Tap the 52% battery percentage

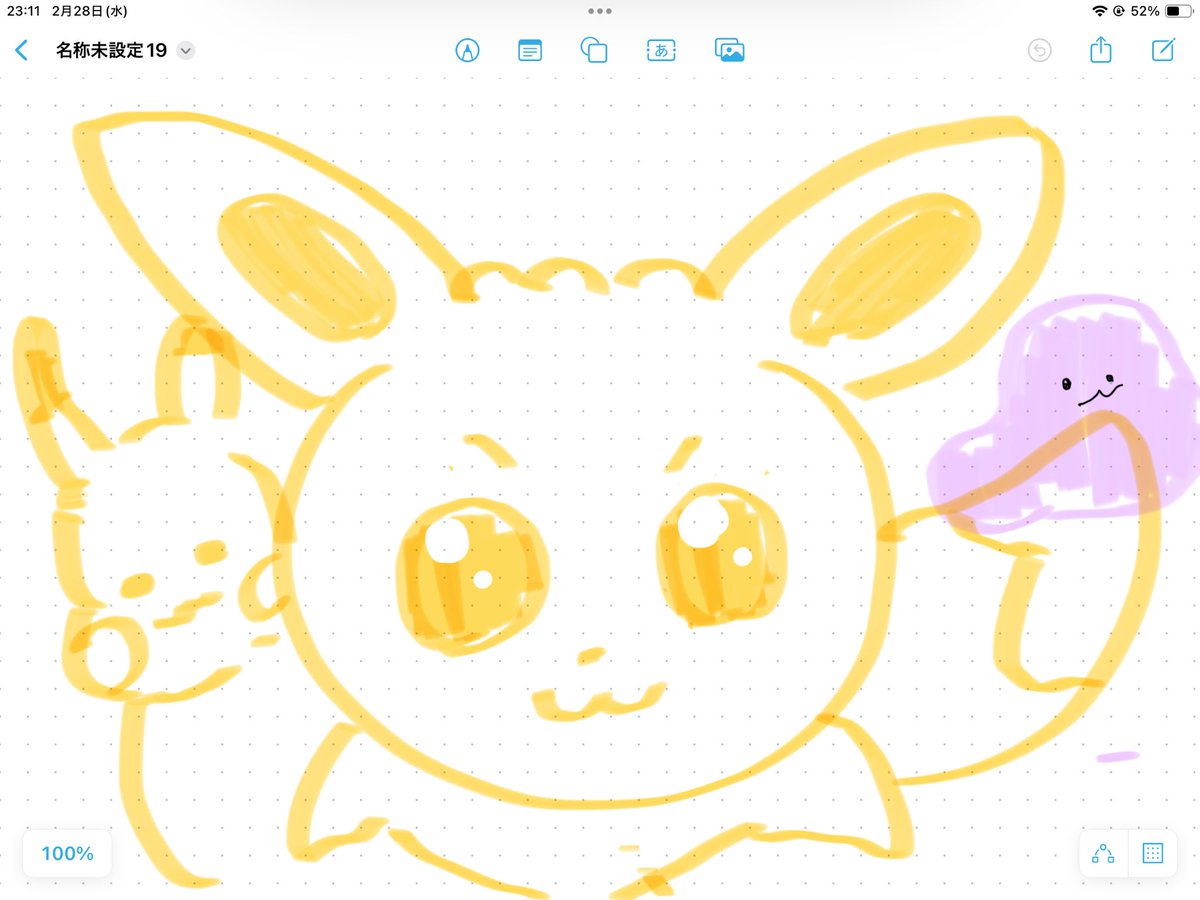tap(1145, 11)
